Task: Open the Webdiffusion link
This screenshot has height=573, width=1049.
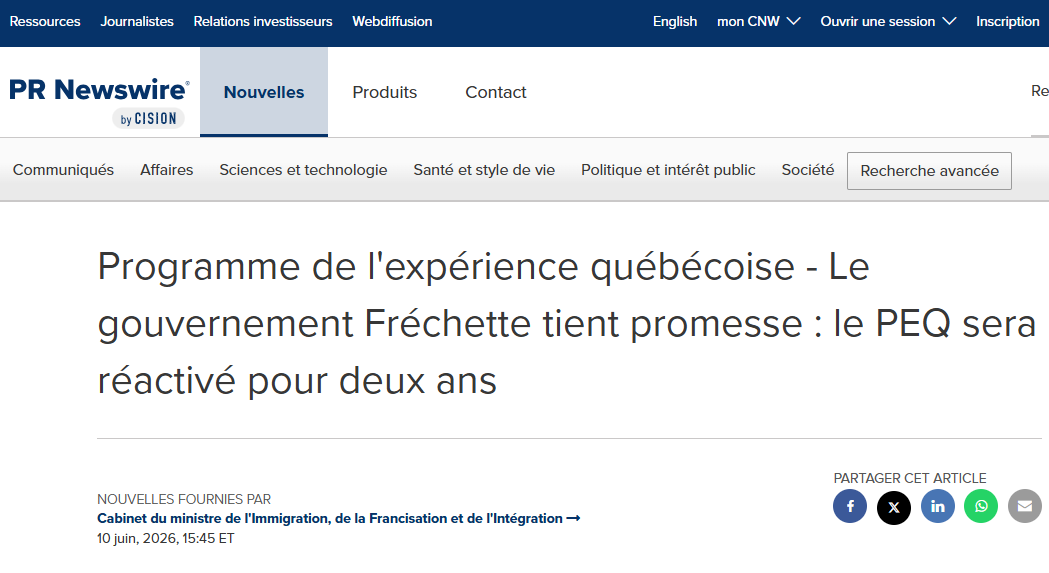Action: [x=392, y=21]
